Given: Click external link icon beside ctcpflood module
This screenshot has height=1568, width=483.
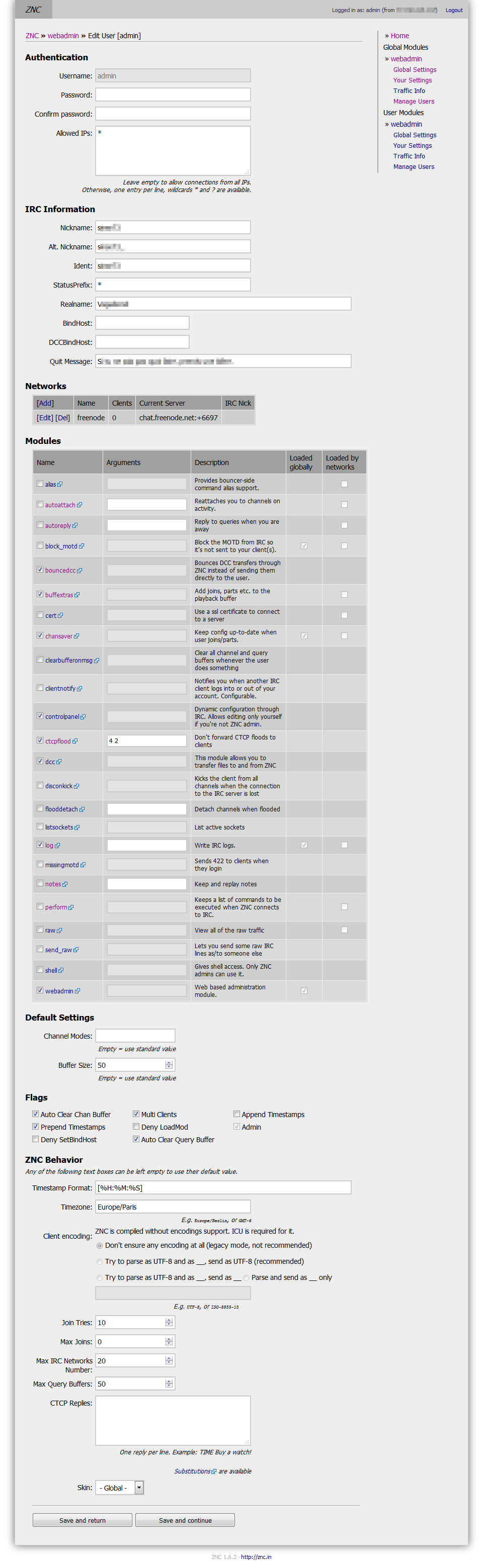Looking at the screenshot, I should (75, 742).
